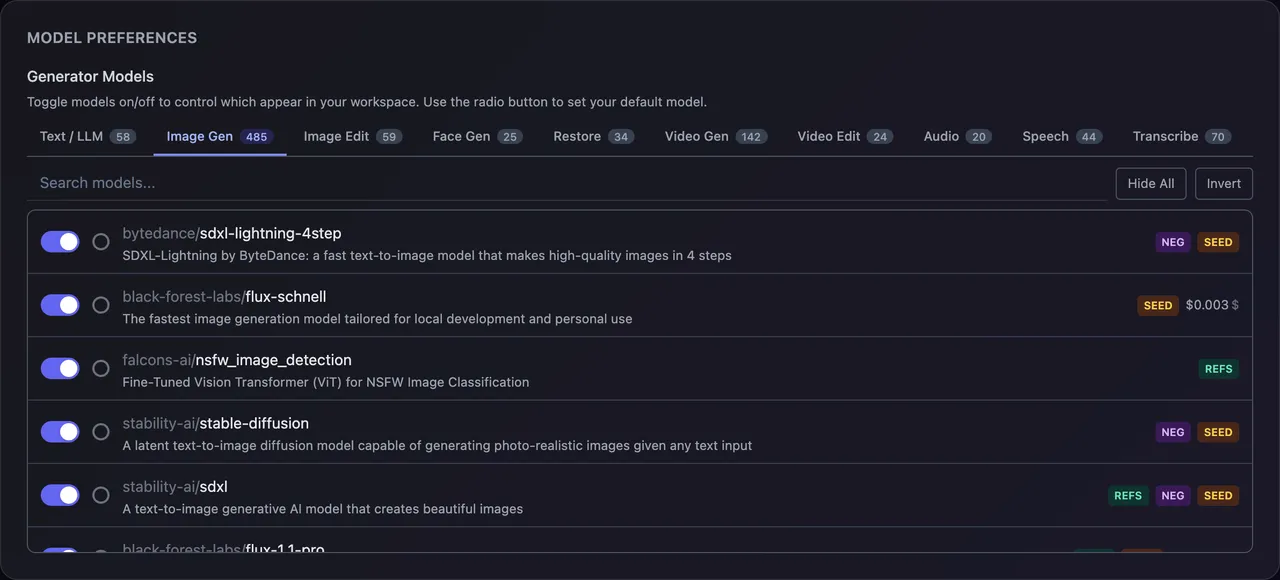Click the stability-ai/stable-diffusion model name
This screenshot has width=1280, height=580.
(216, 423)
